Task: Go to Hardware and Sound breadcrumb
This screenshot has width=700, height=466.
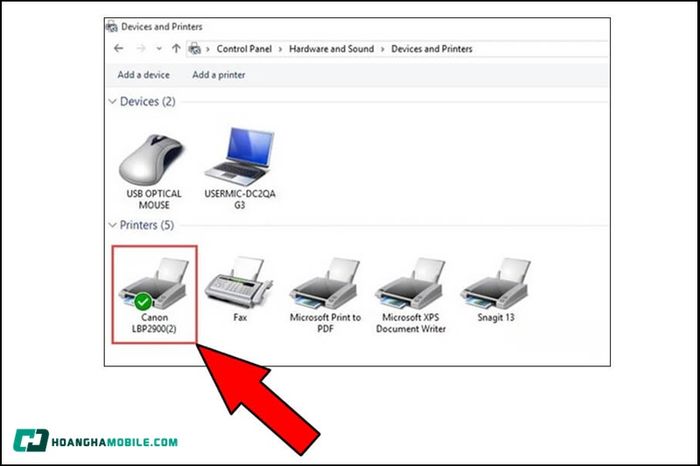Action: point(331,49)
